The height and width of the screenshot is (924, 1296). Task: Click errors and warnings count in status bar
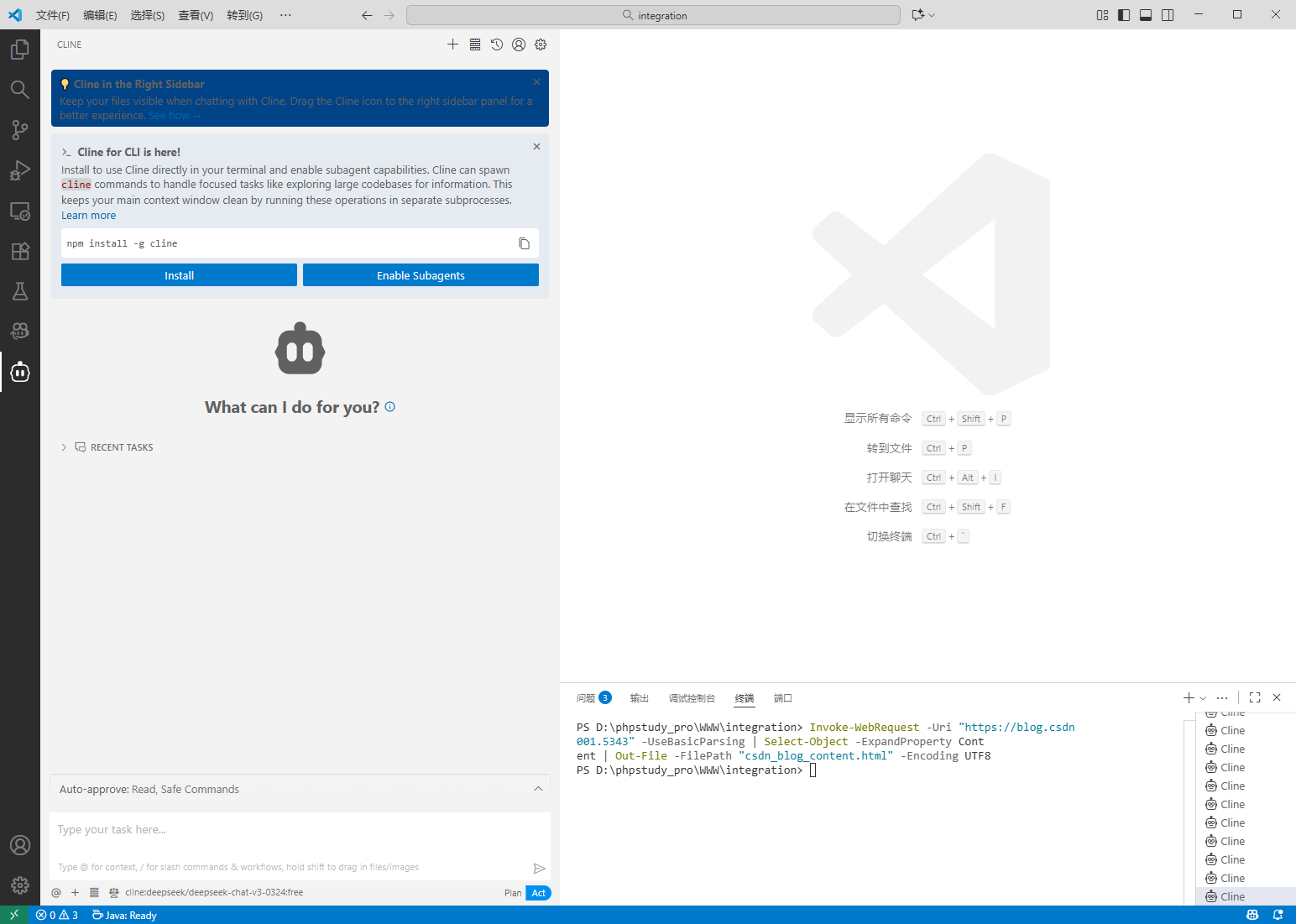click(57, 915)
